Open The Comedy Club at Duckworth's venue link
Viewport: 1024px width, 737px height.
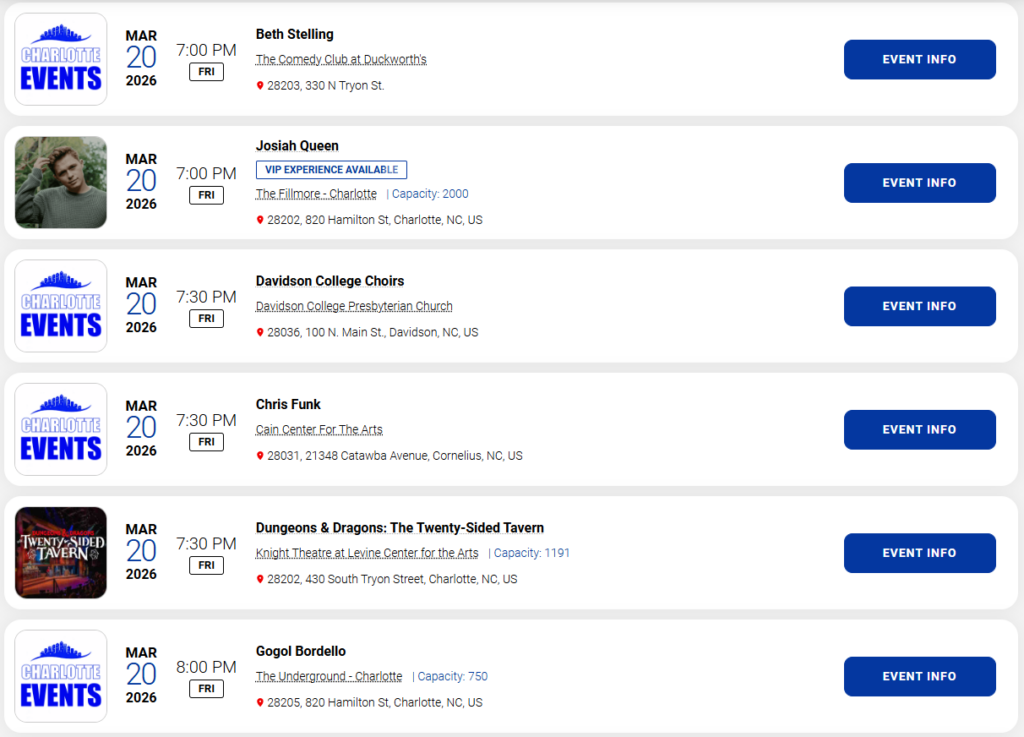tap(341, 59)
